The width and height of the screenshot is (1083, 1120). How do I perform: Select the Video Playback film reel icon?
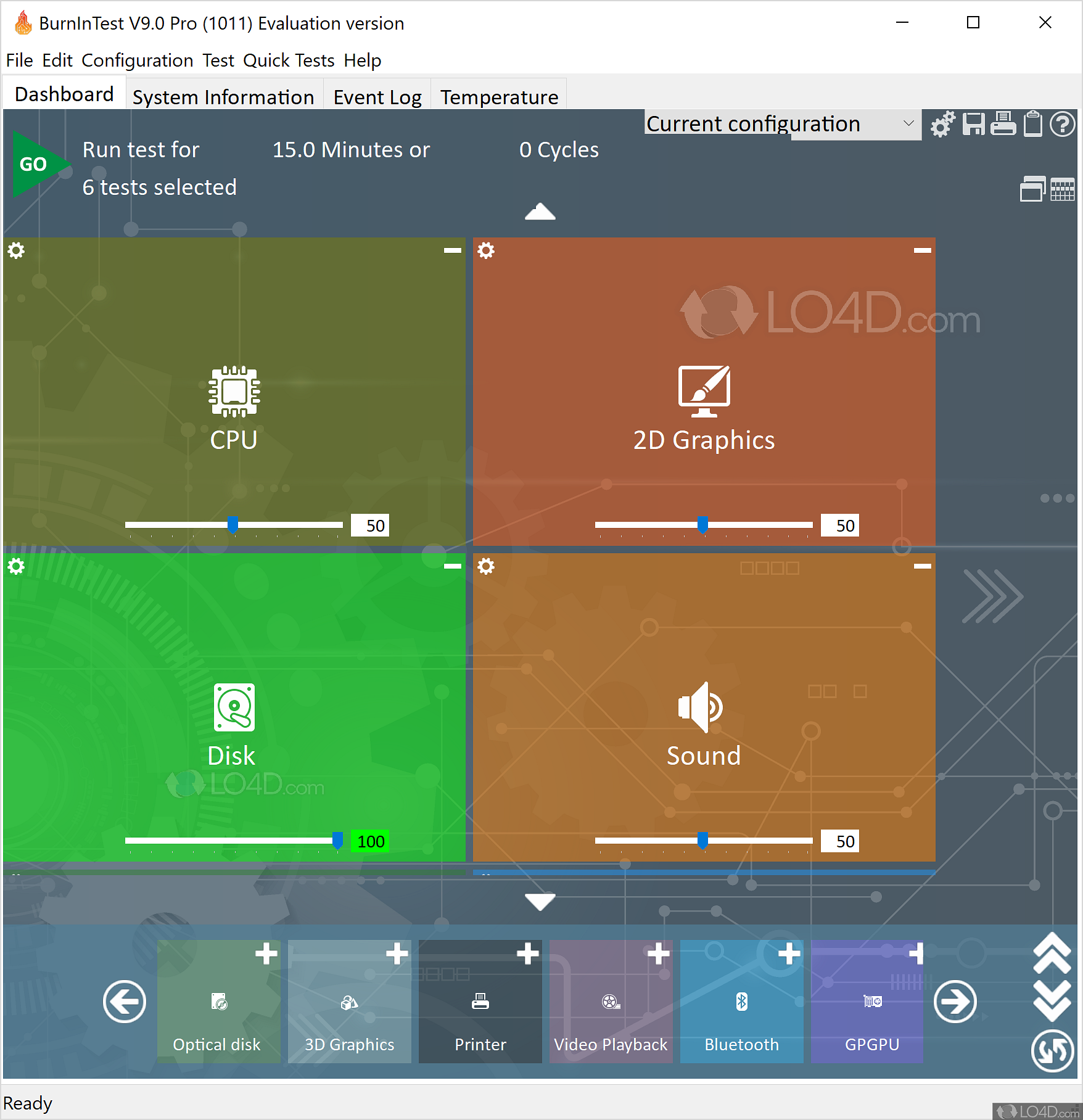point(611,1002)
